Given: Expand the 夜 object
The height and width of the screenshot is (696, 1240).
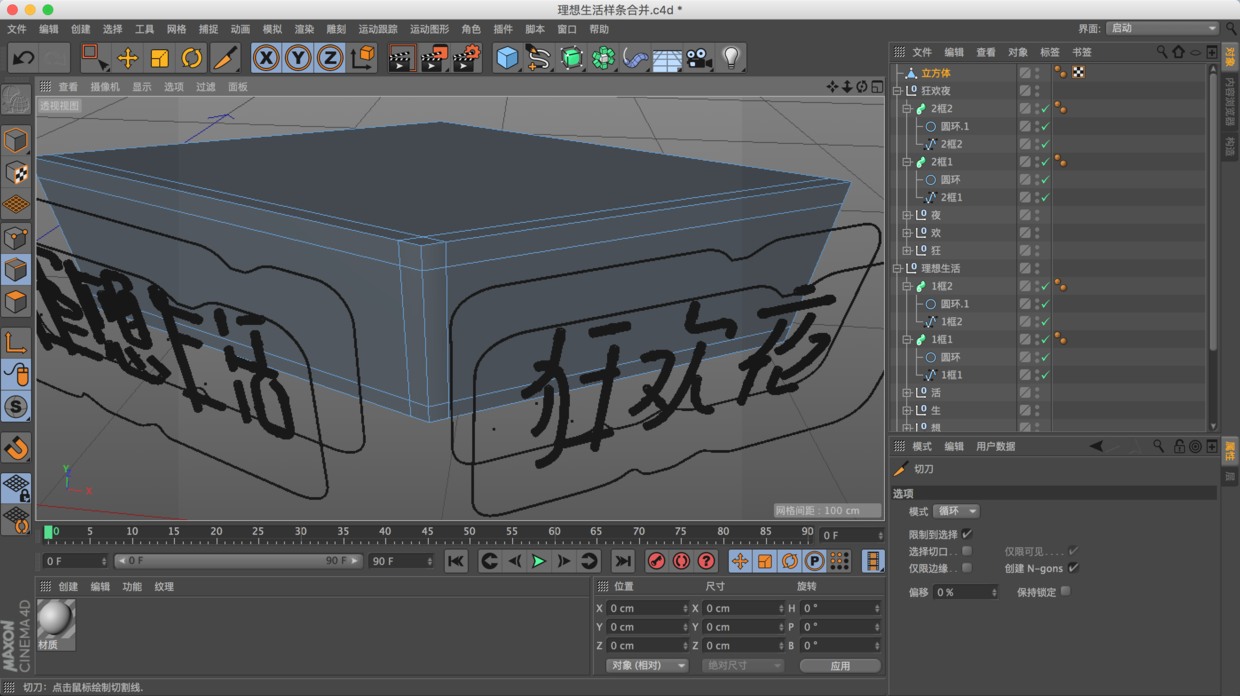Looking at the screenshot, I should click(x=907, y=215).
